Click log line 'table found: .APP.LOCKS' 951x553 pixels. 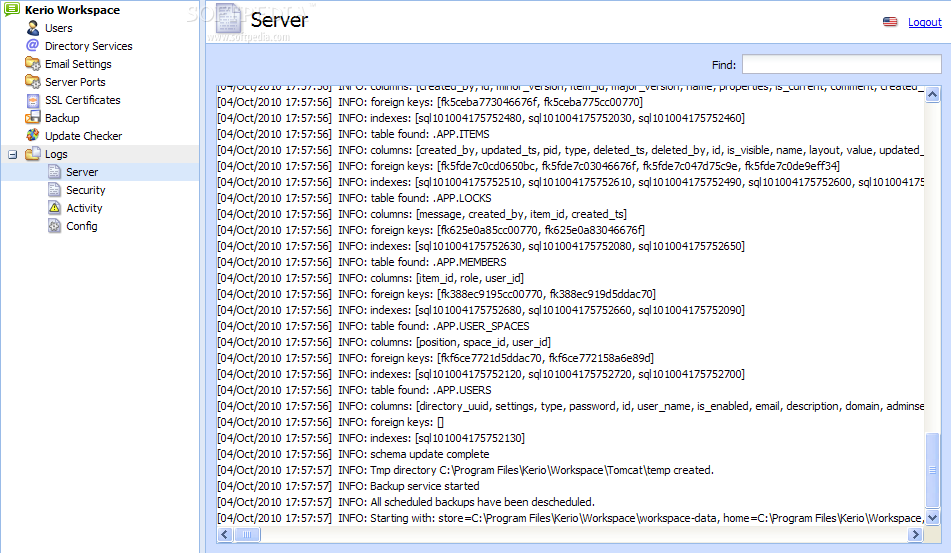point(354,198)
